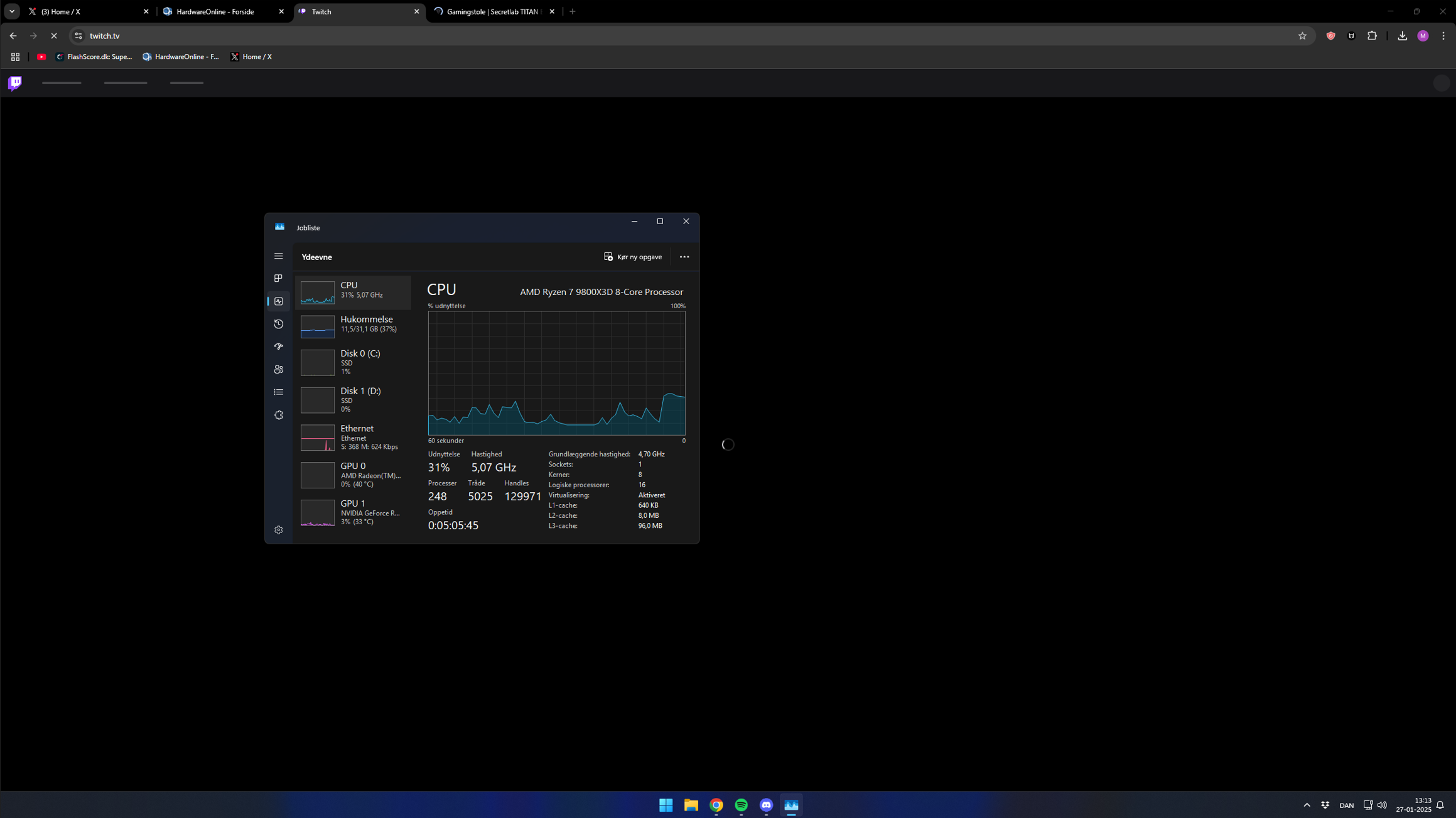The height and width of the screenshot is (818, 1456).
Task: Open Task Manager hamburger navigation menu
Action: [279, 256]
